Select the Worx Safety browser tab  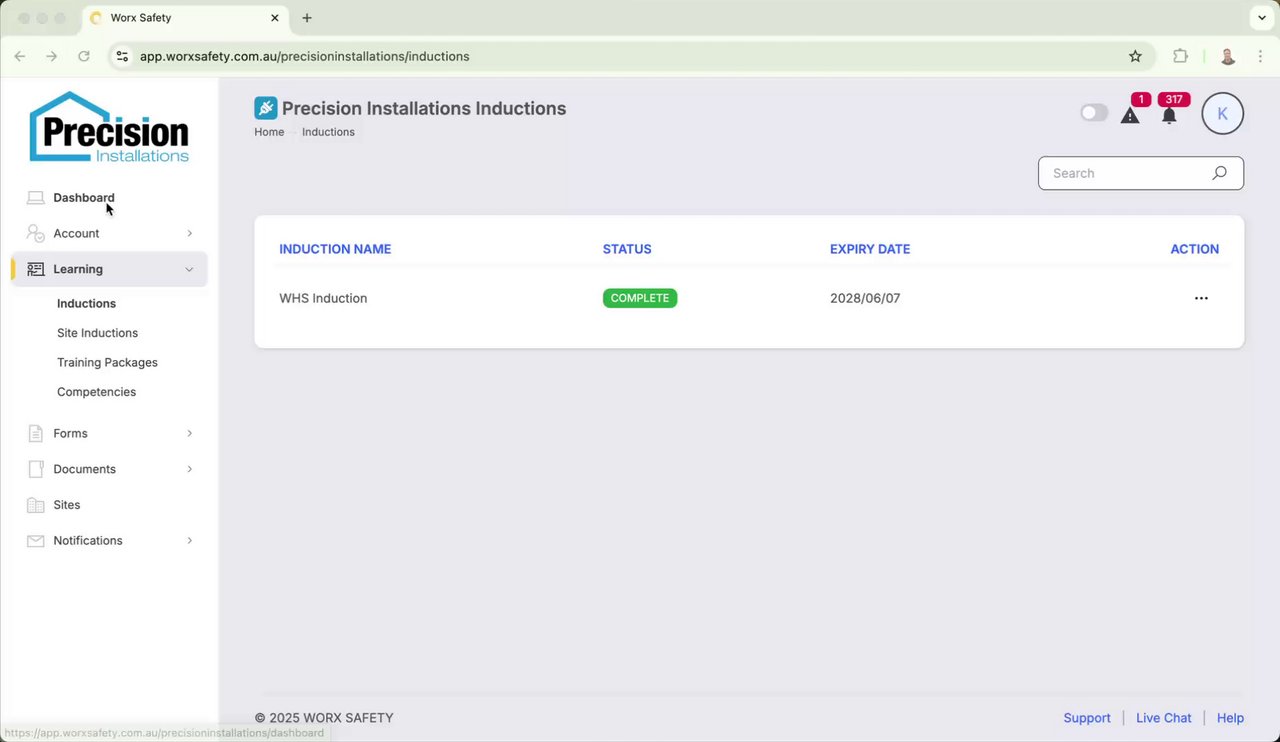[x=184, y=18]
